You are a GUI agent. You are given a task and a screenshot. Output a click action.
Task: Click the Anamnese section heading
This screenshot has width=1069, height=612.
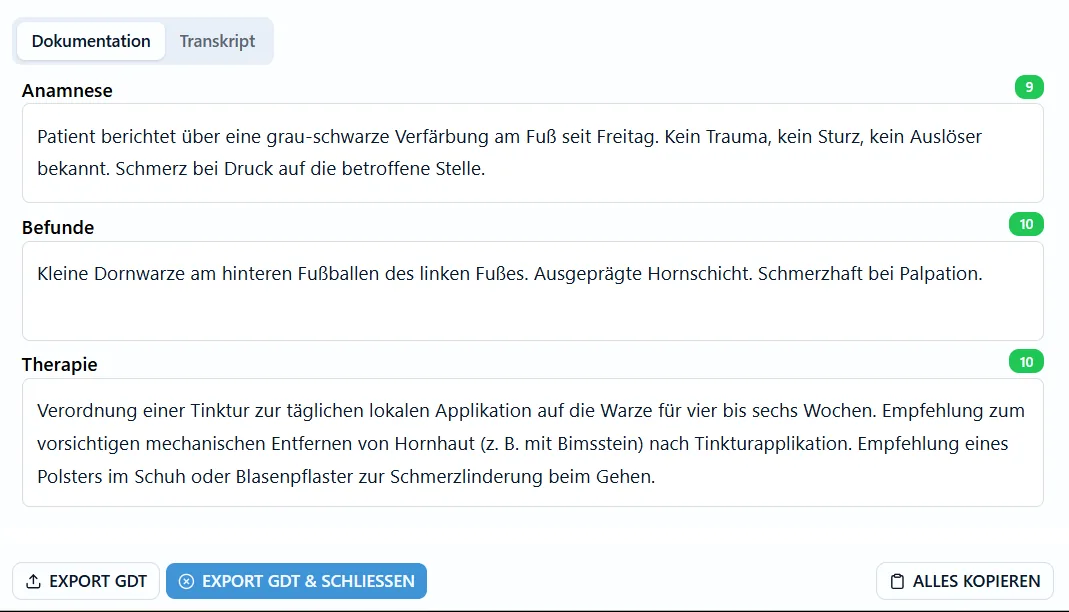pyautogui.click(x=67, y=91)
